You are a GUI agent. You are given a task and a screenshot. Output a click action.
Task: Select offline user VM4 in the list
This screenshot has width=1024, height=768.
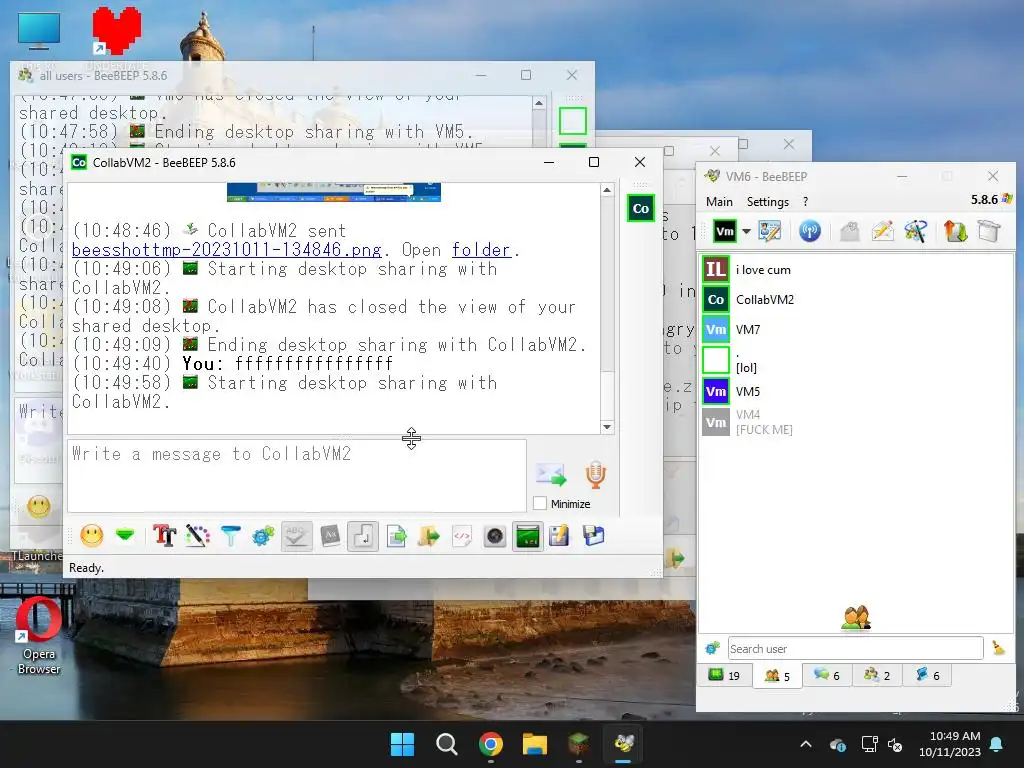pos(856,422)
